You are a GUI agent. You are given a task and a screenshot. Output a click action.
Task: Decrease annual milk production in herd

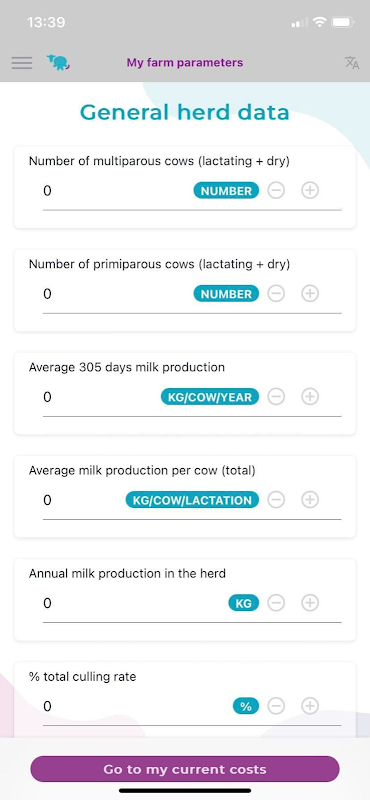point(276,603)
